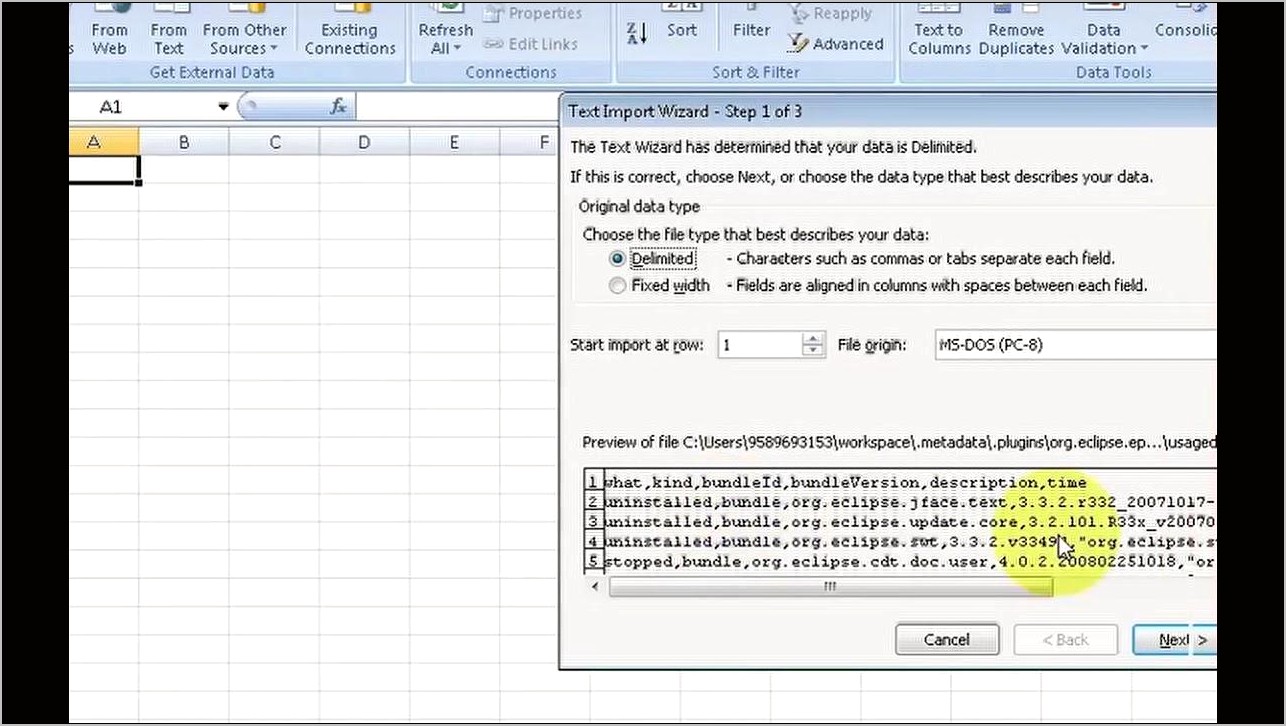Select column E header
The image size is (1286, 726).
coord(454,143)
